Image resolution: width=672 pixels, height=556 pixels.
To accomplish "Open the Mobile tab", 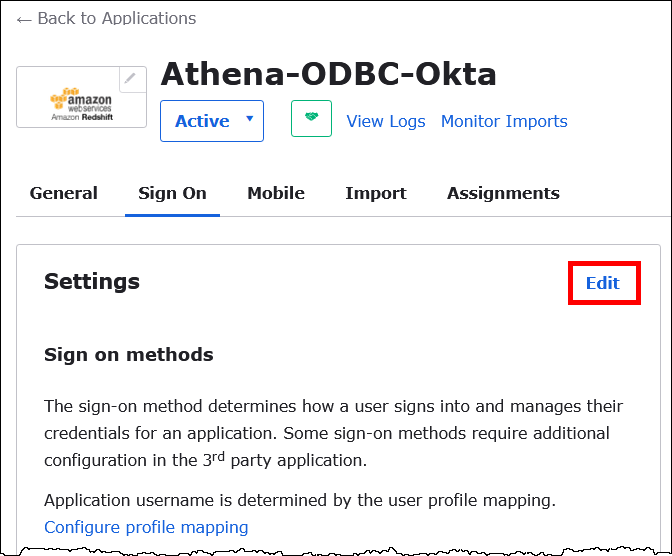I will (x=276, y=193).
